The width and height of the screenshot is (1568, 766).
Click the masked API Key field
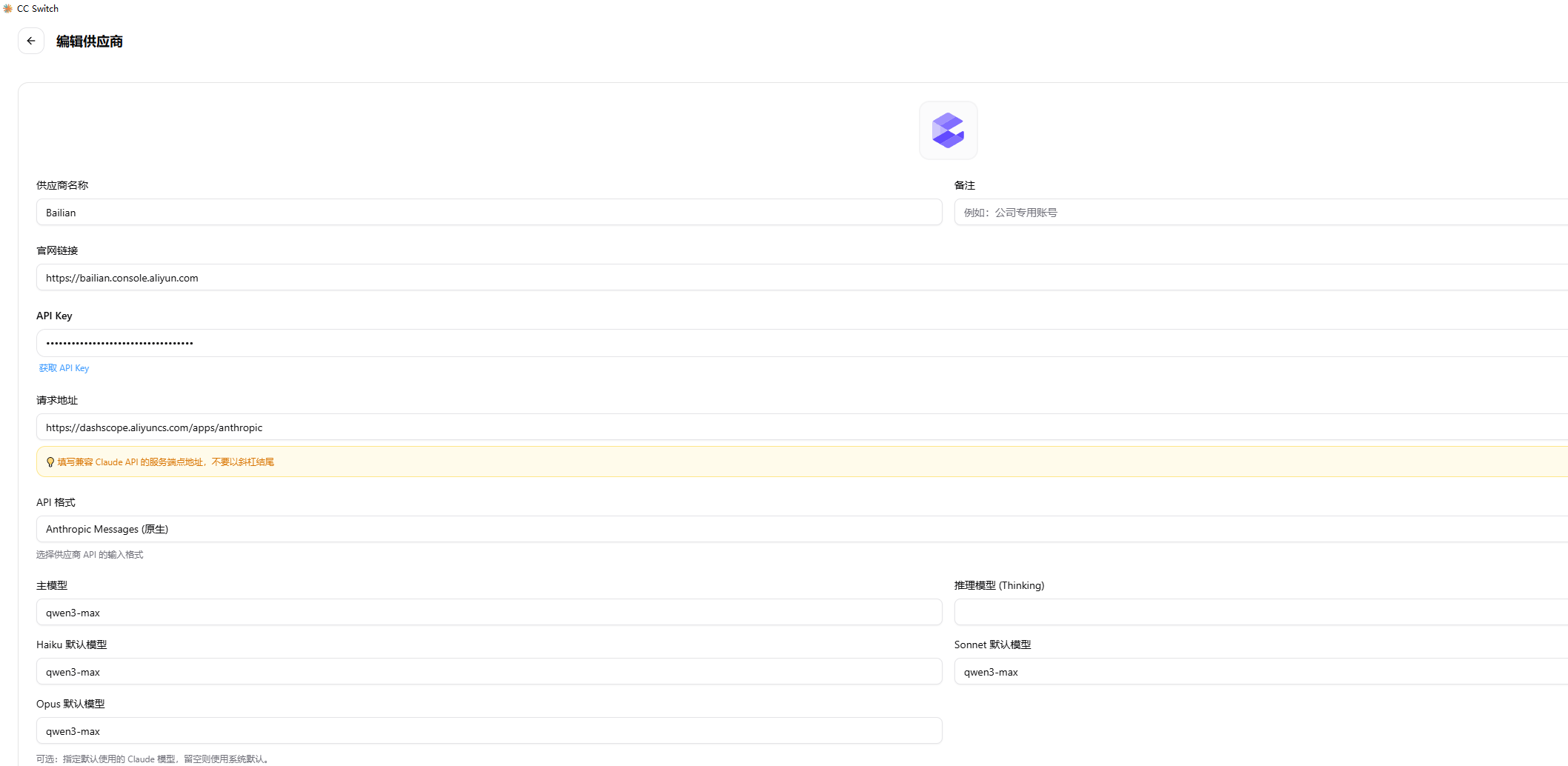click(x=802, y=343)
